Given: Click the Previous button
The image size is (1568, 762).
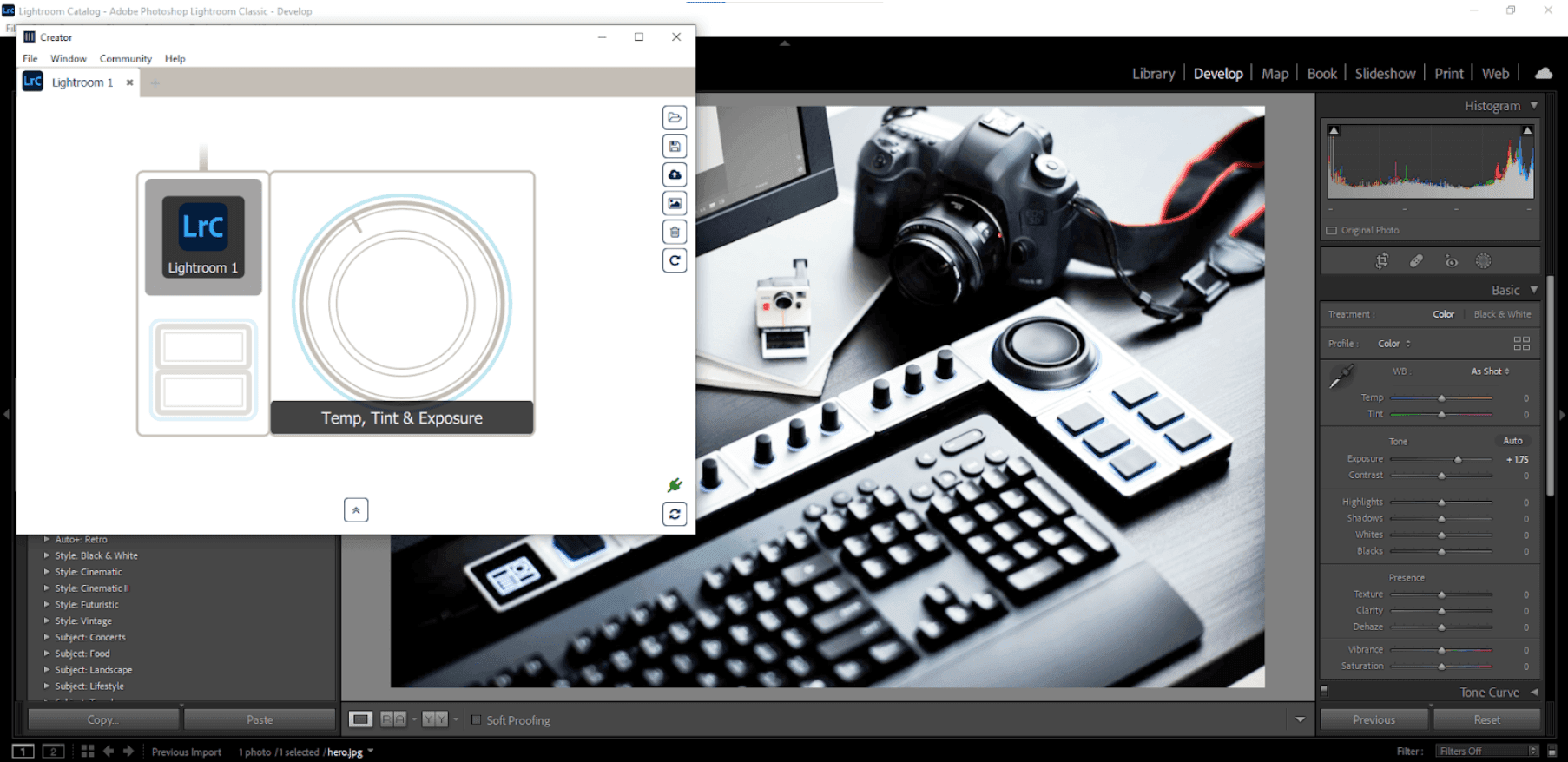Looking at the screenshot, I should click(1374, 719).
